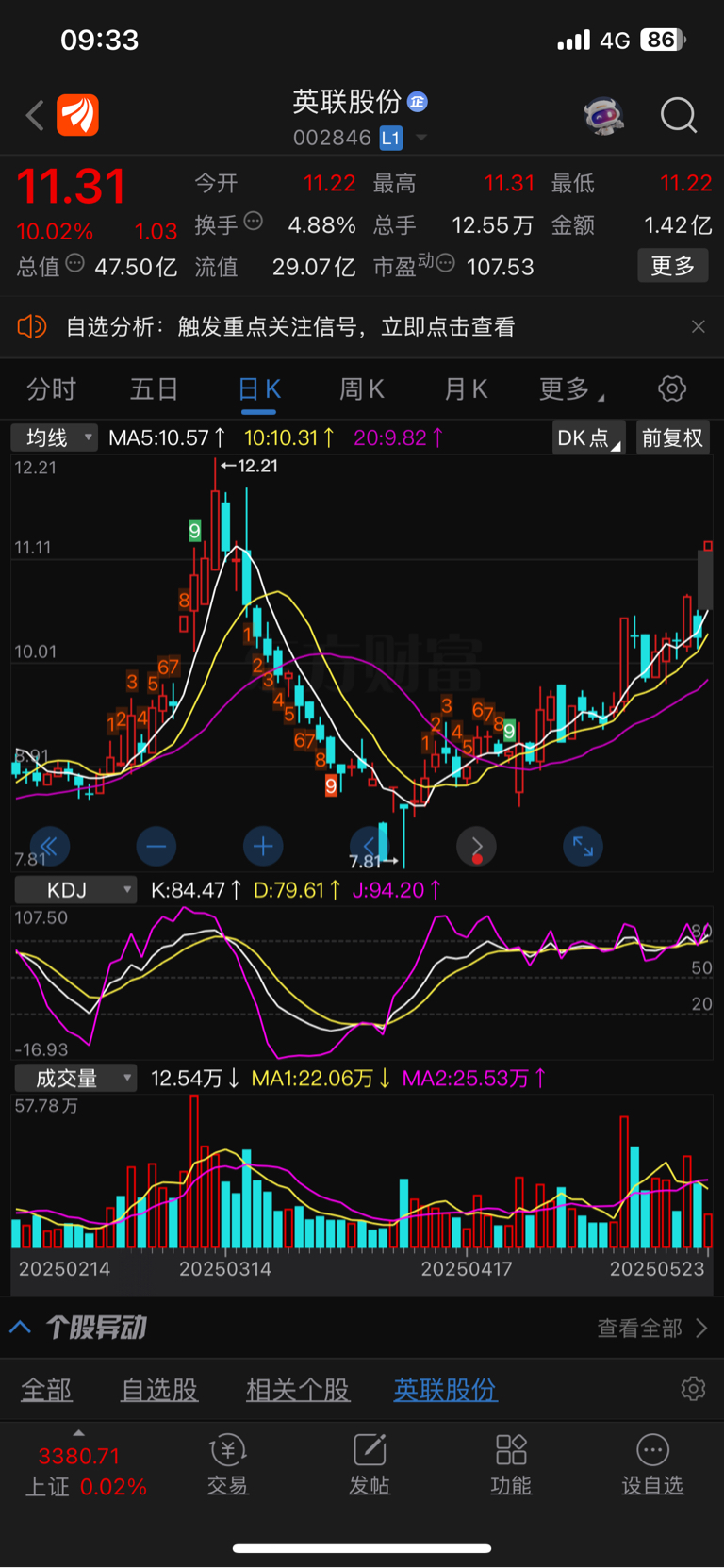Tap the 更多 quote details button
724x1568 pixels.
673,266
